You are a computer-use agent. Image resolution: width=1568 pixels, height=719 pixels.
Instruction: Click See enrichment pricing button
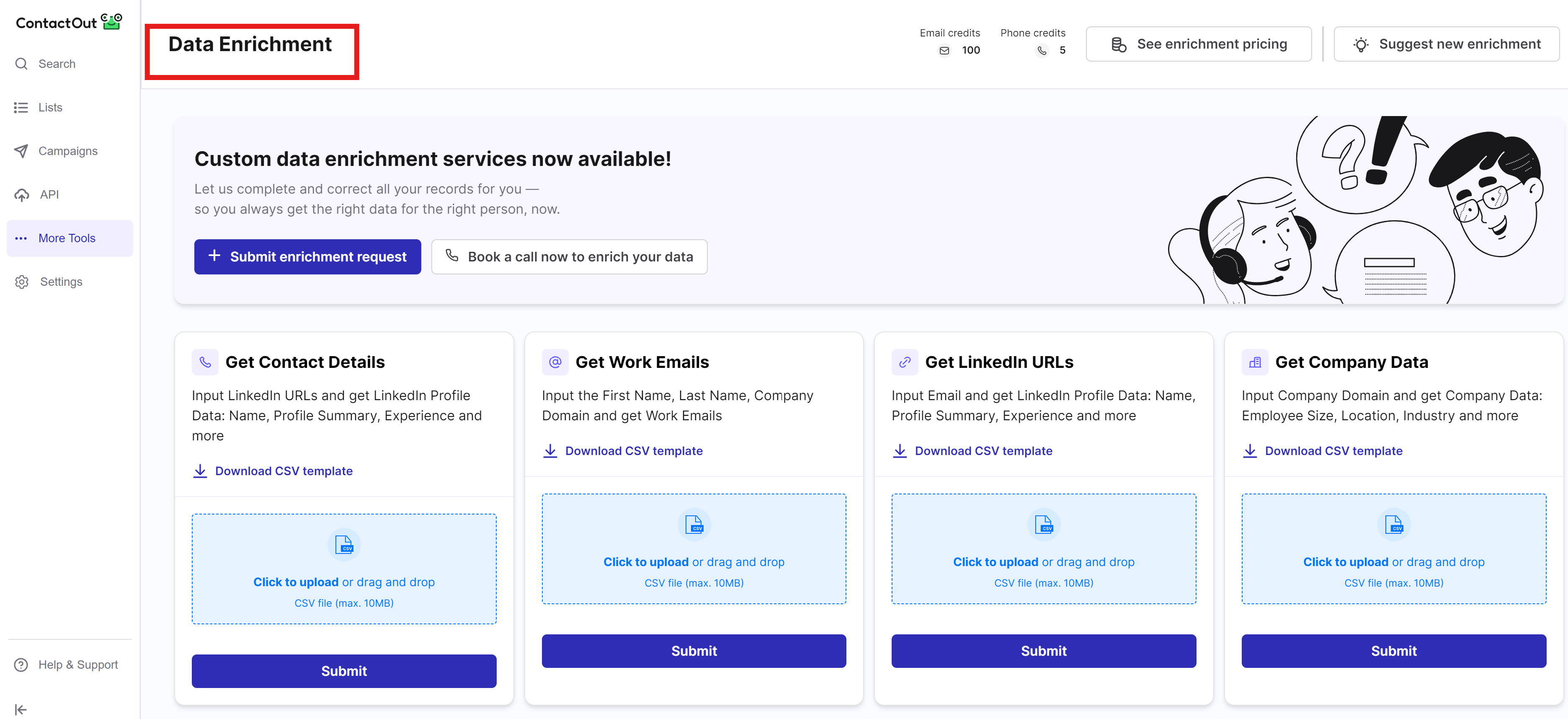pyautogui.click(x=1198, y=44)
